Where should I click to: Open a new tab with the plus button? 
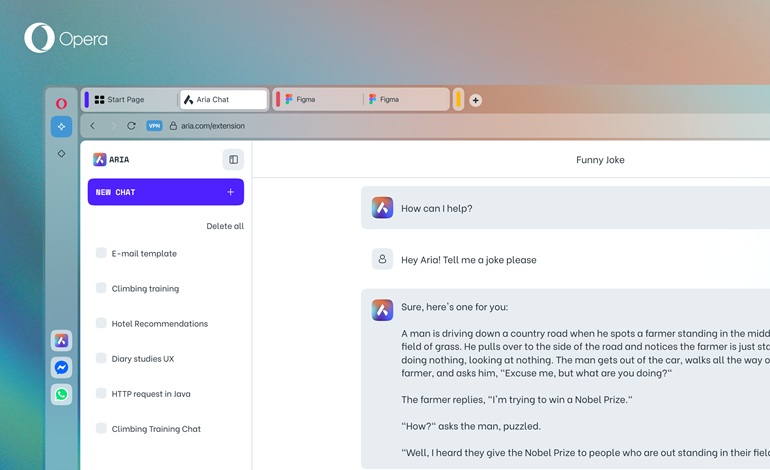click(475, 100)
